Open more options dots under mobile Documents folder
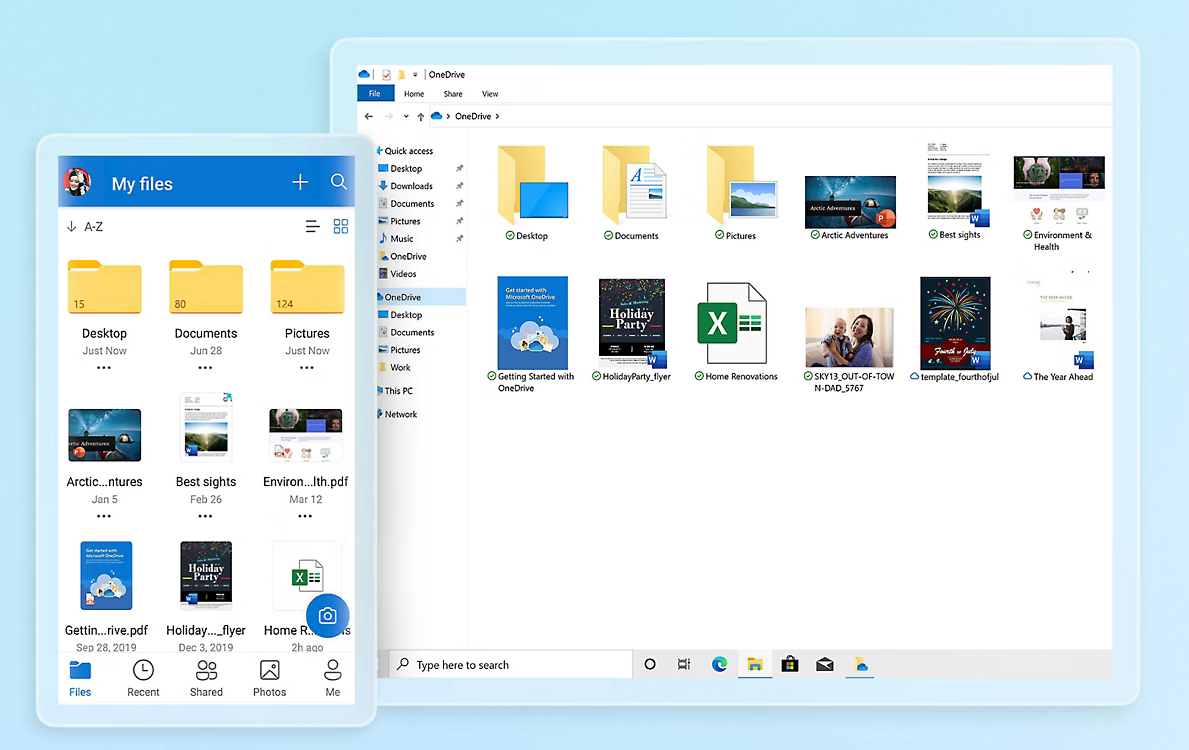This screenshot has width=1189, height=750. click(x=205, y=368)
